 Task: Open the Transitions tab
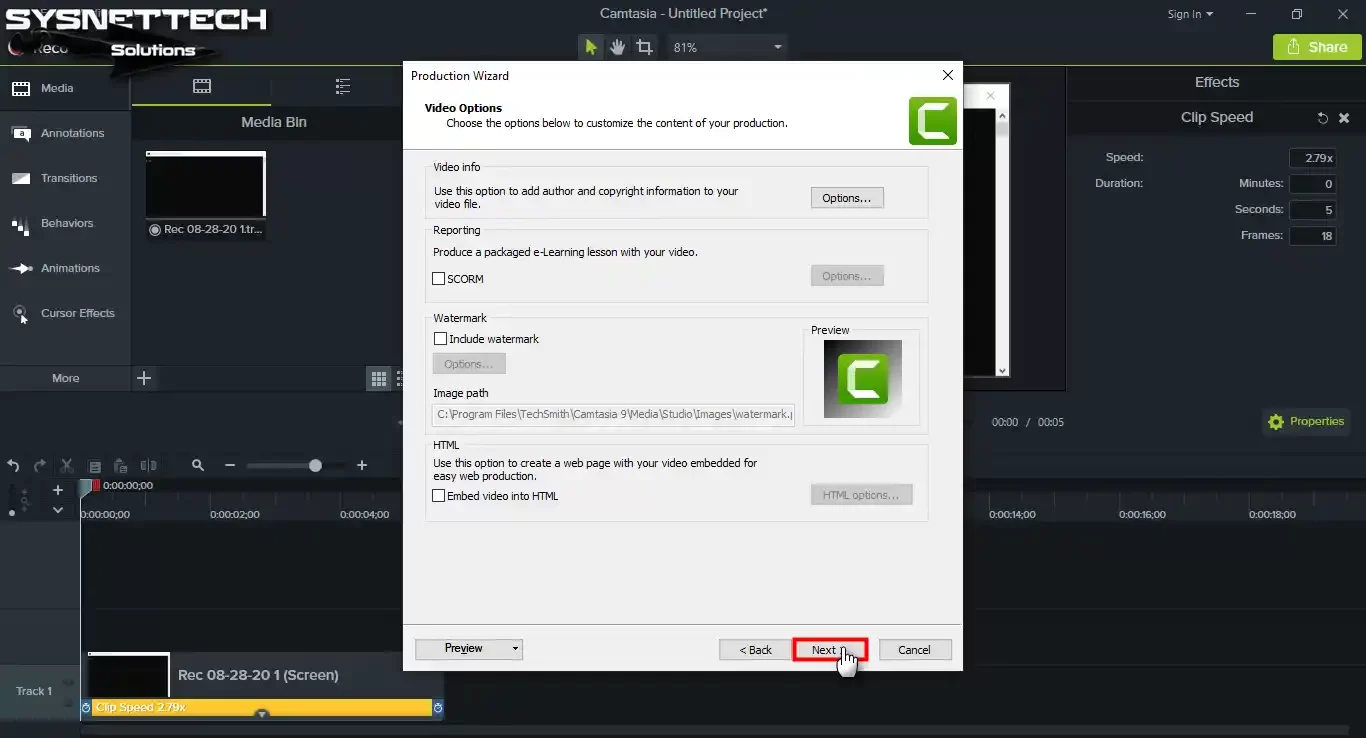tap(65, 178)
